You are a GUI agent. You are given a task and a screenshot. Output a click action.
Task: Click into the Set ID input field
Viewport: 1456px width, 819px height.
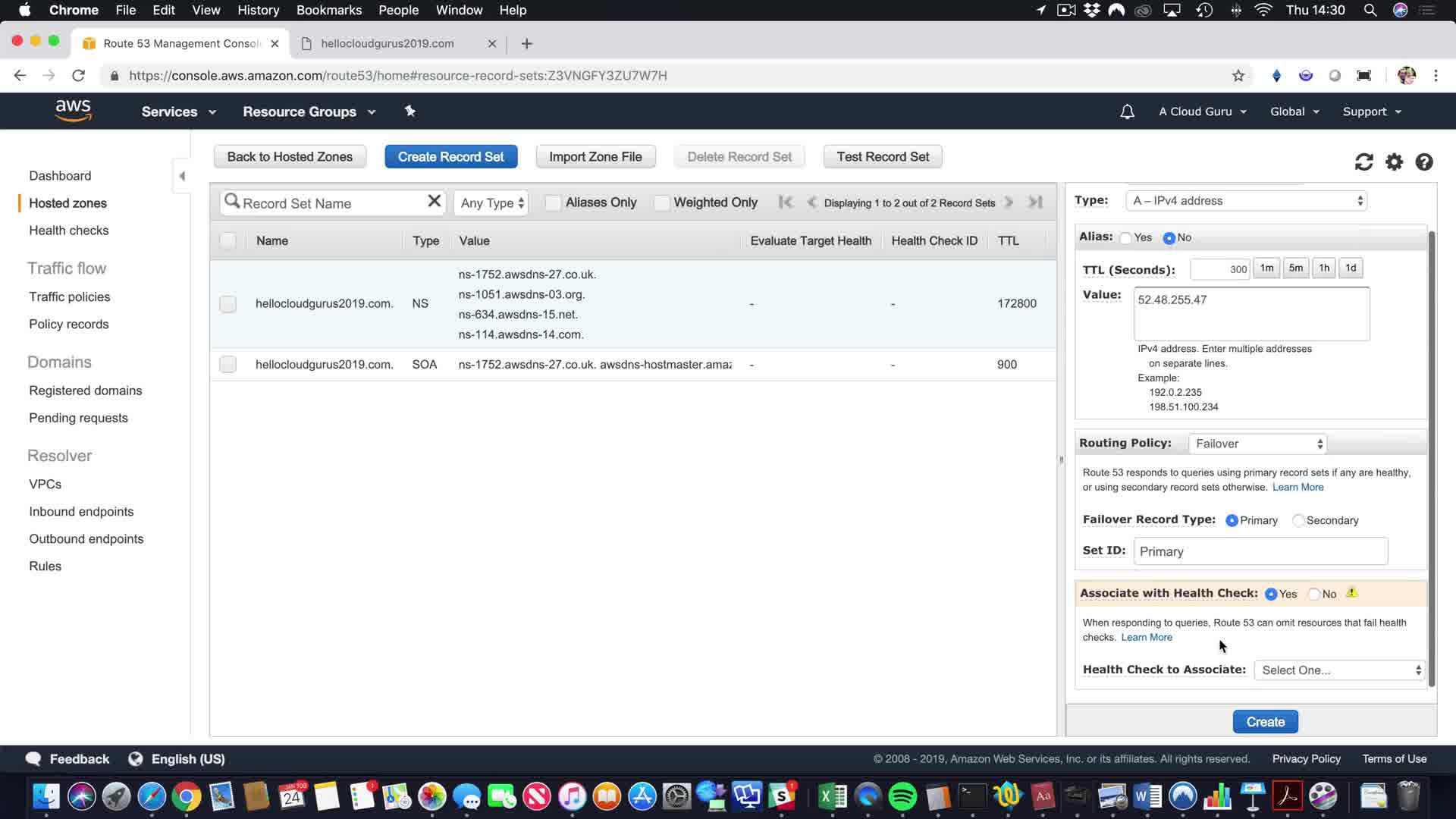[x=1260, y=551]
